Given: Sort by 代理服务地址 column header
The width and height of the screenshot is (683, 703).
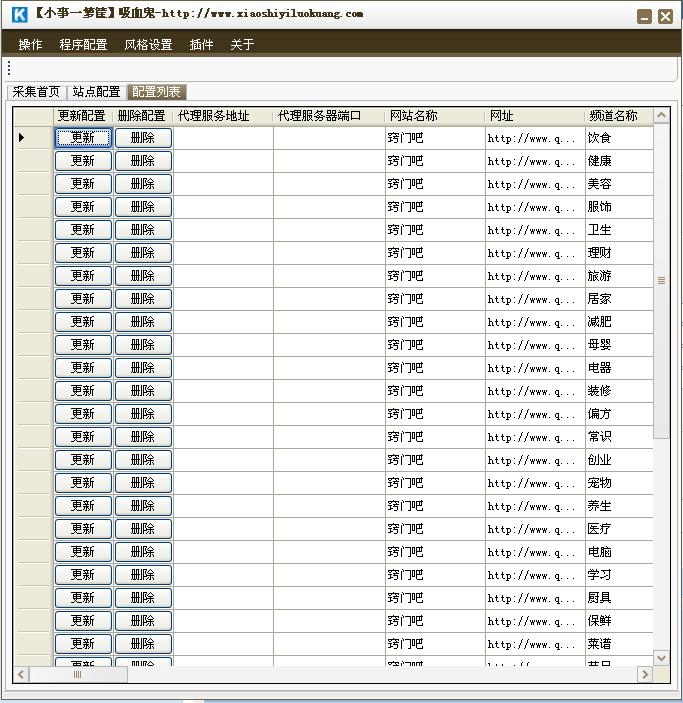Looking at the screenshot, I should pyautogui.click(x=223, y=116).
